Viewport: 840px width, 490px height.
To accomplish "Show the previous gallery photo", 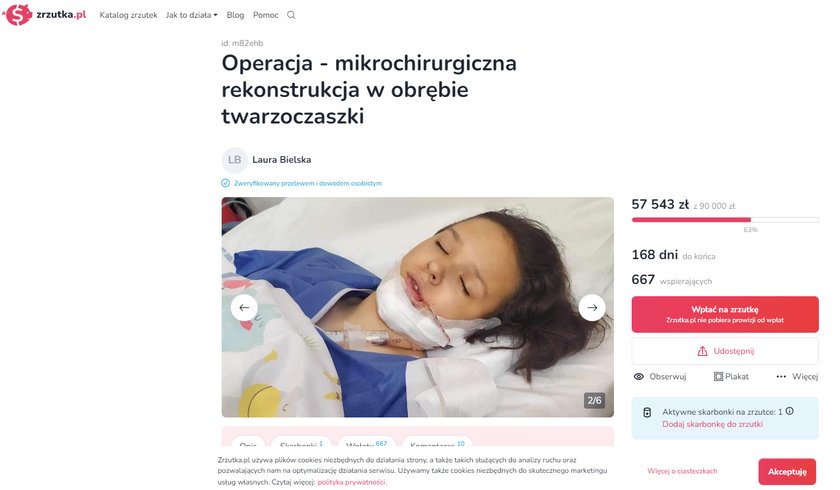I will click(244, 307).
